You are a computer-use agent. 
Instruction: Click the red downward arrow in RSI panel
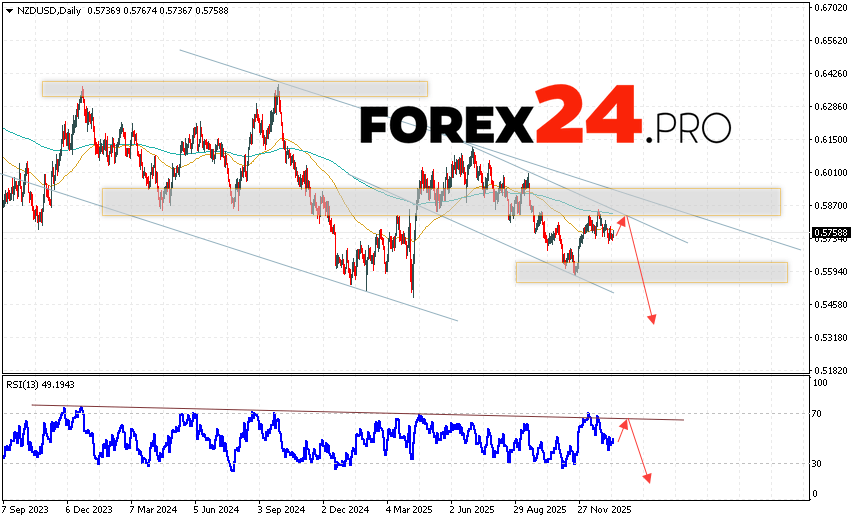click(648, 478)
